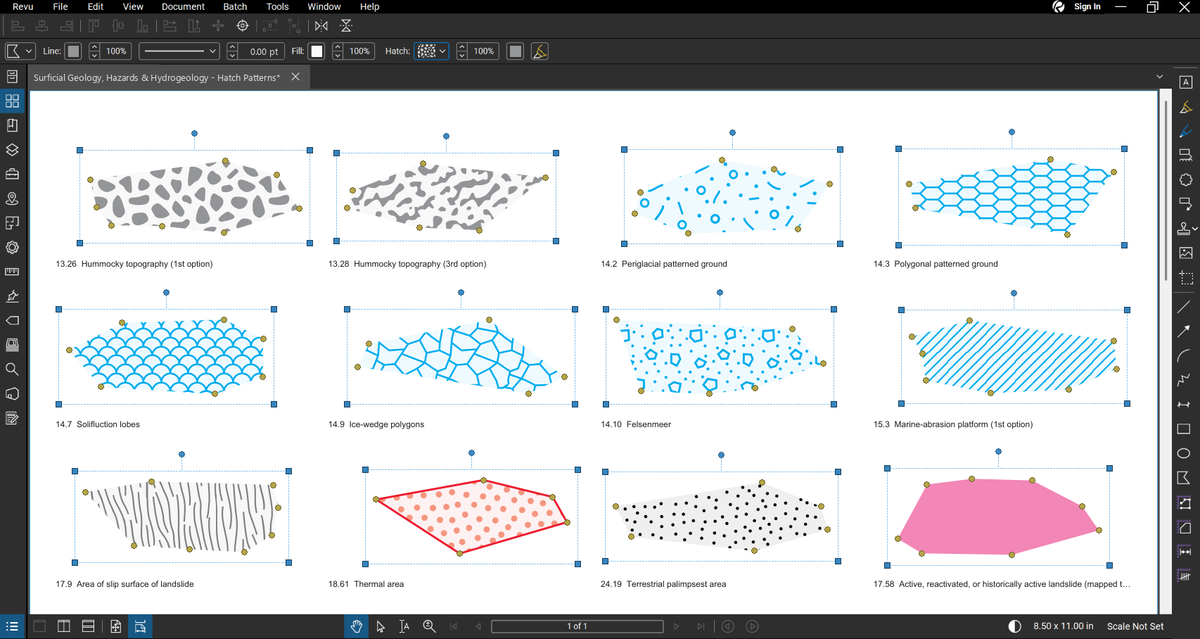Open the Revu menu
1200x639 pixels.
pyautogui.click(x=23, y=7)
